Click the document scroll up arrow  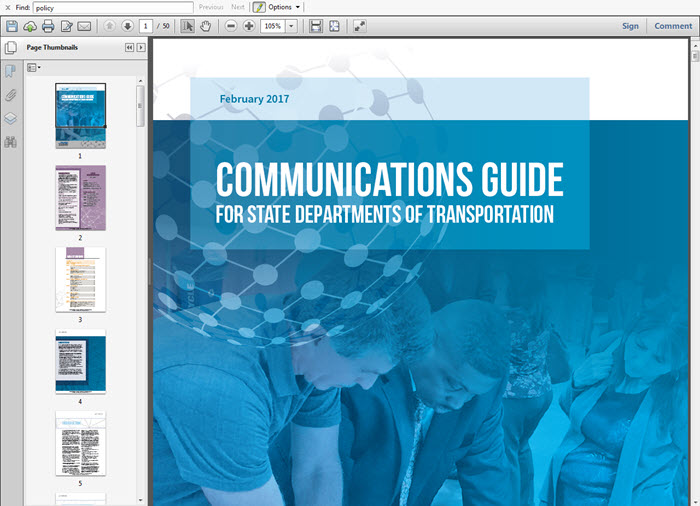click(695, 46)
